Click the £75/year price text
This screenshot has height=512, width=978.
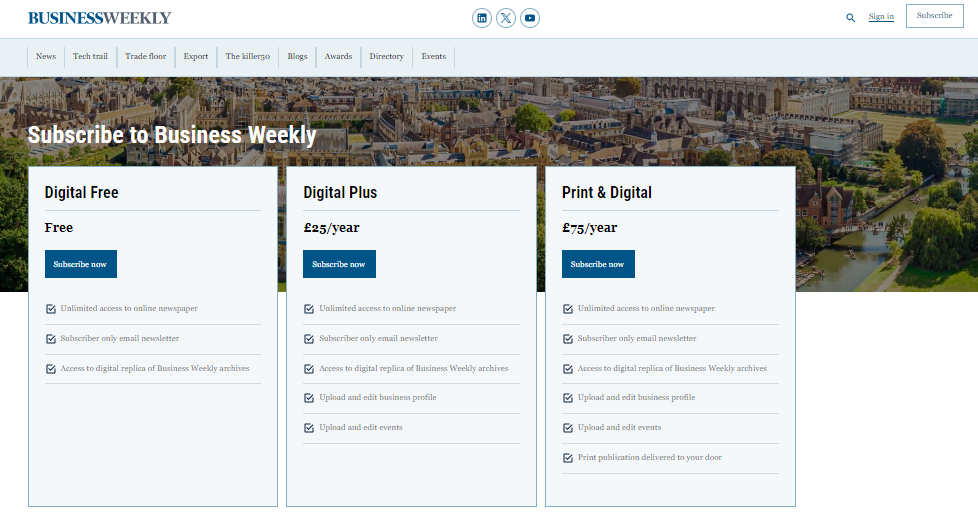pos(589,228)
